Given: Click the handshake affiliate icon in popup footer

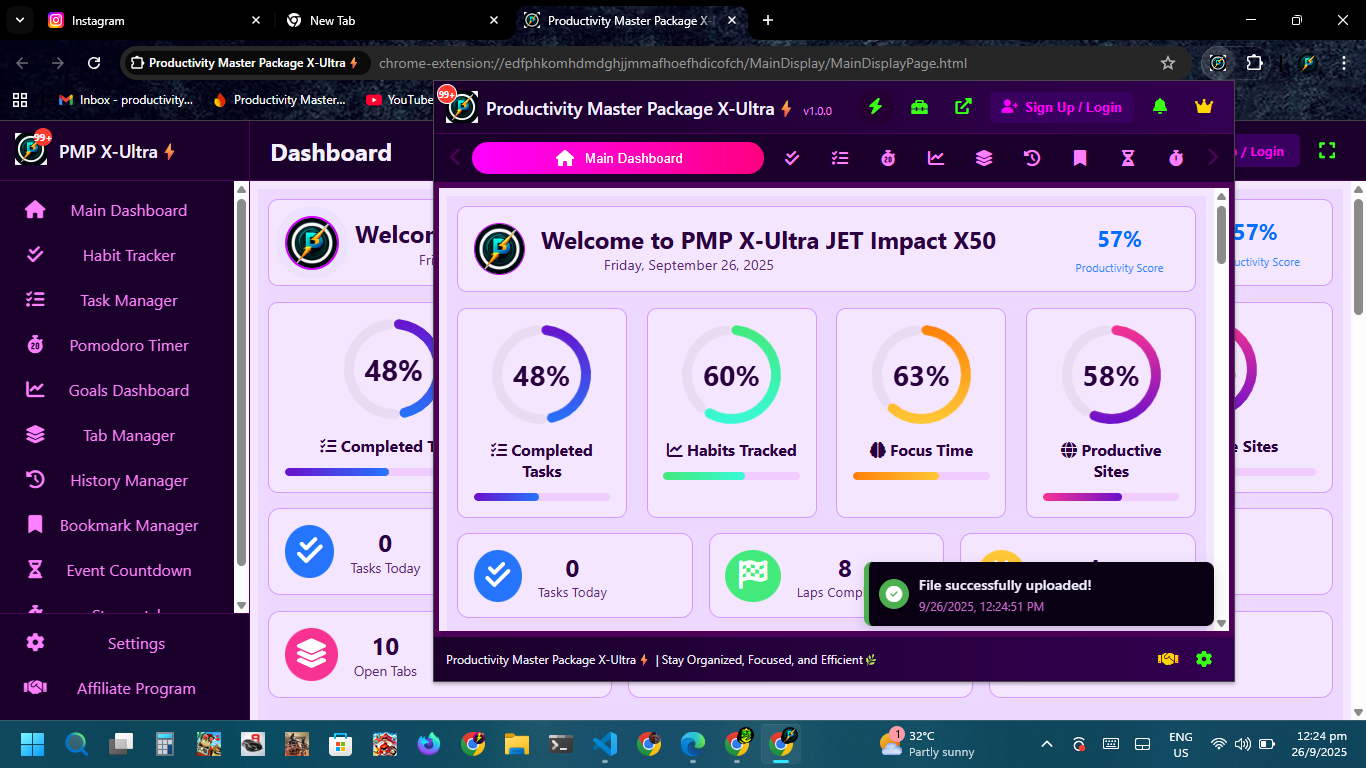Looking at the screenshot, I should pyautogui.click(x=1166, y=659).
